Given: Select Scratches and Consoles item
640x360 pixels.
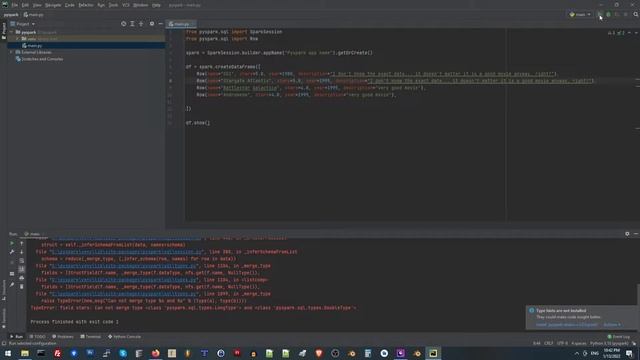Looking at the screenshot, I should click(x=39, y=59).
